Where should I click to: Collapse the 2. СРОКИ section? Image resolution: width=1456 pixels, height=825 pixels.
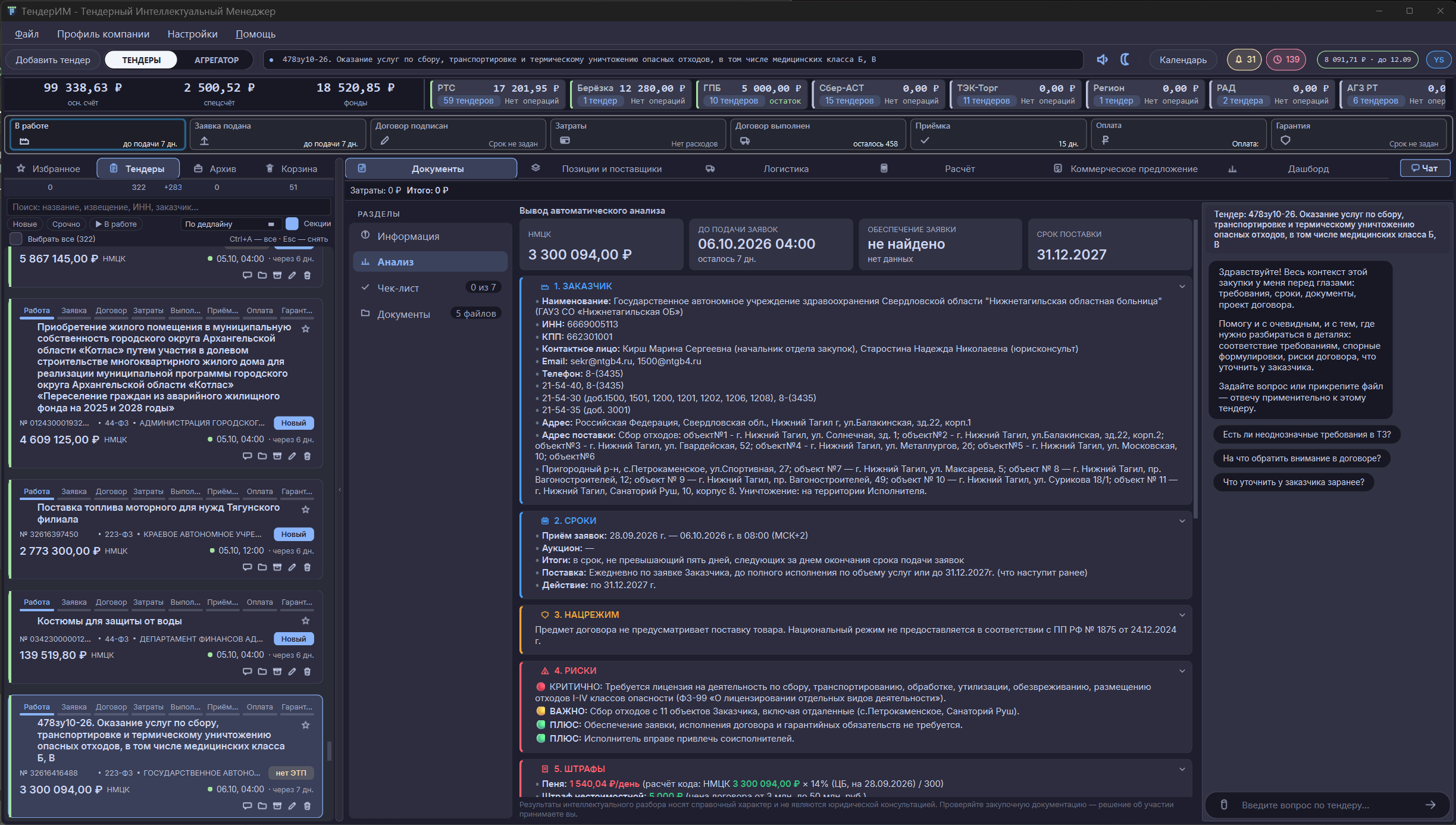pos(1182,521)
